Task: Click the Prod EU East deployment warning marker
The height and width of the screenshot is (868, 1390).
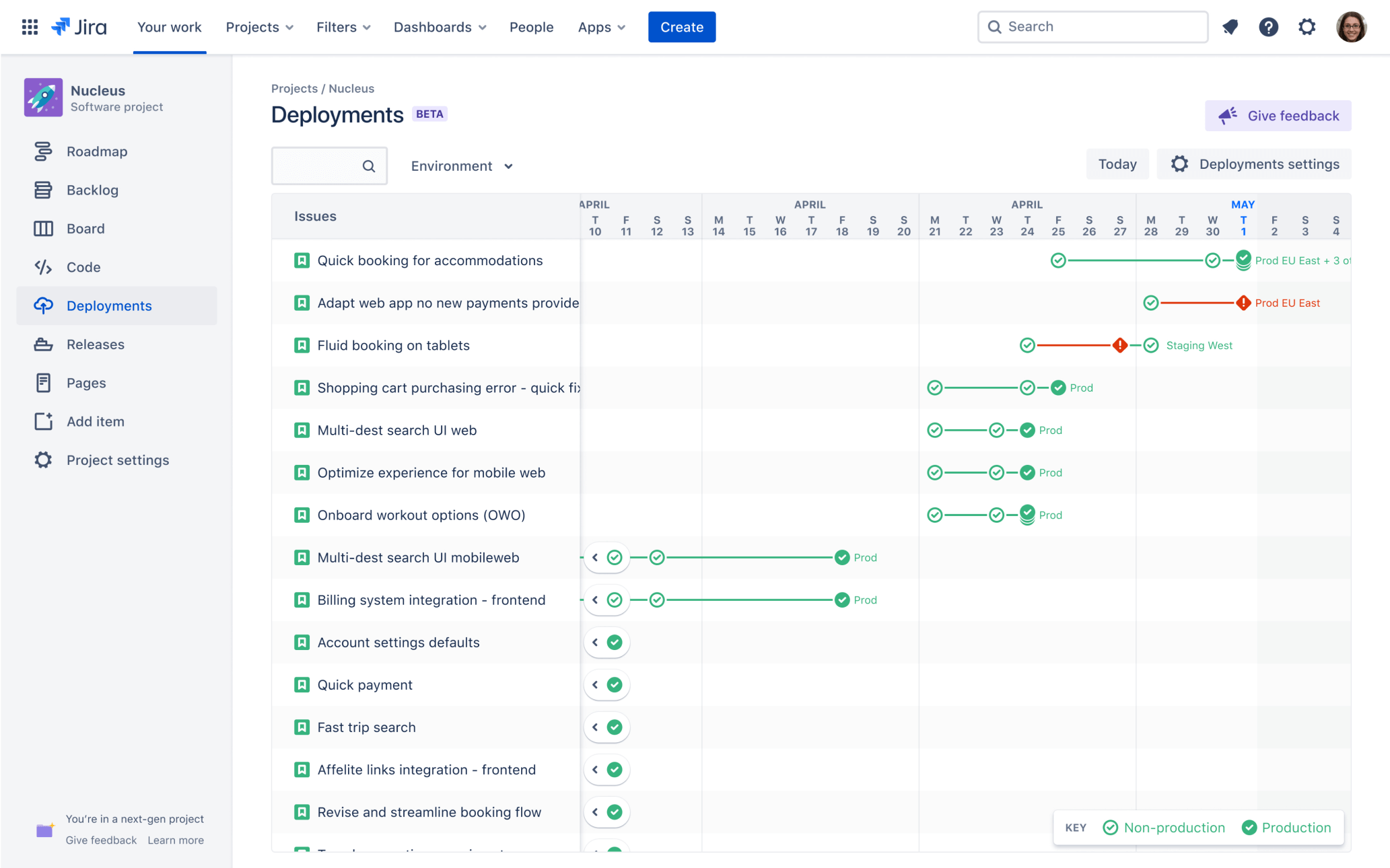Action: [x=1243, y=302]
